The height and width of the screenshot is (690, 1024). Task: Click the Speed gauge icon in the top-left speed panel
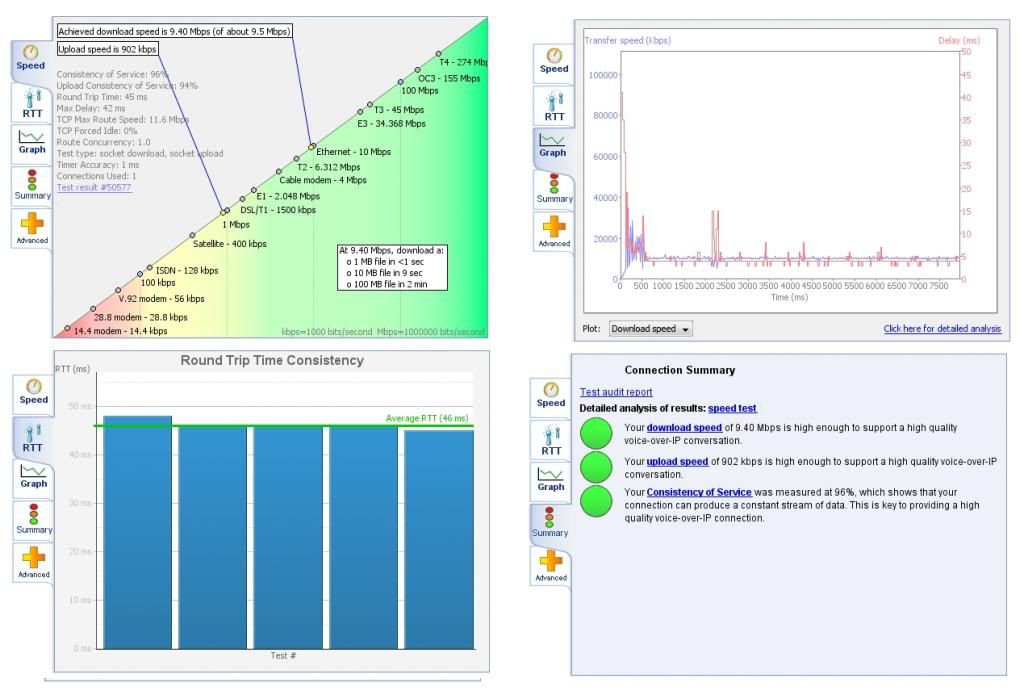[32, 58]
